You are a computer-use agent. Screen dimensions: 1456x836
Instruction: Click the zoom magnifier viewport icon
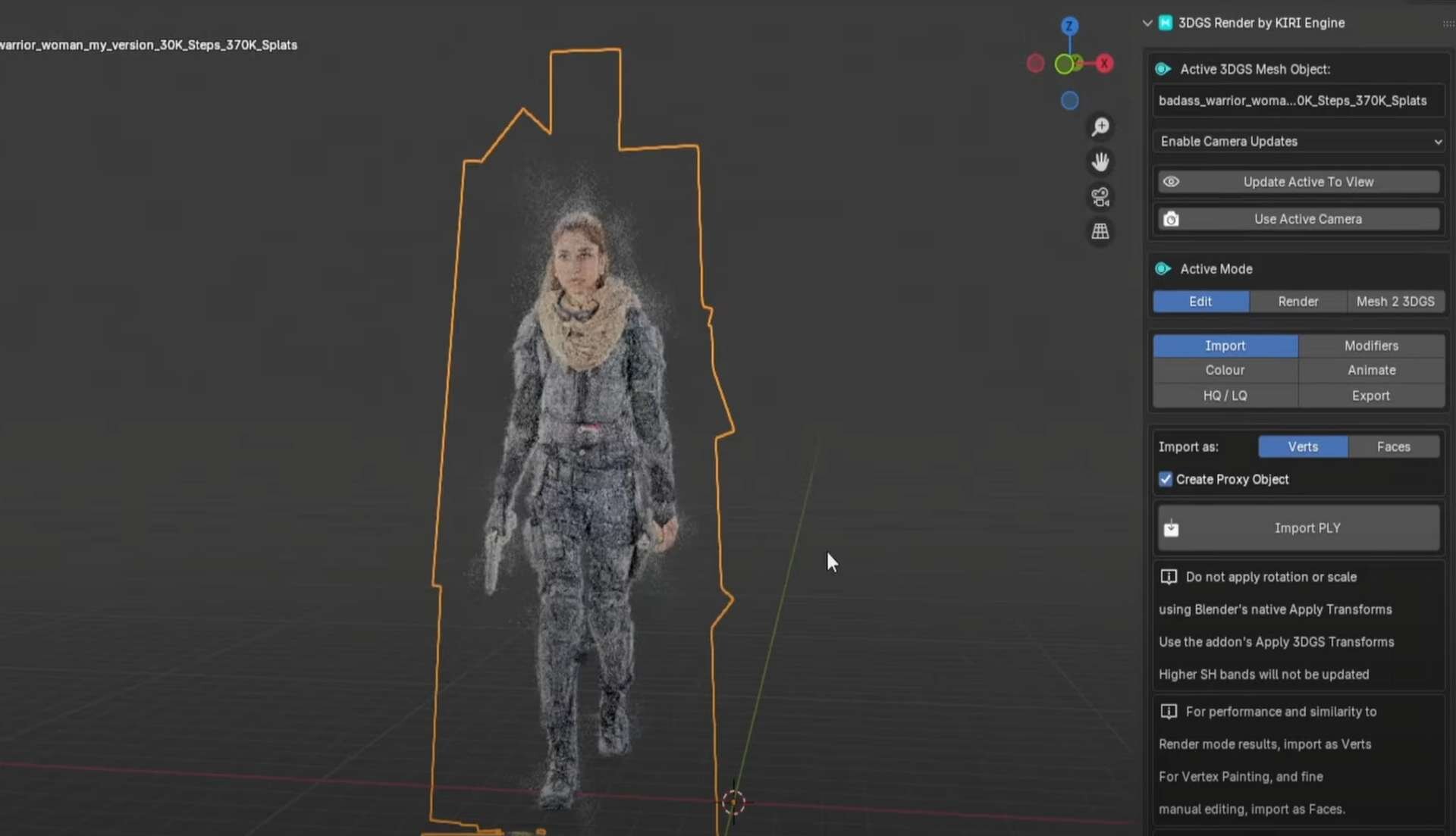[1100, 127]
